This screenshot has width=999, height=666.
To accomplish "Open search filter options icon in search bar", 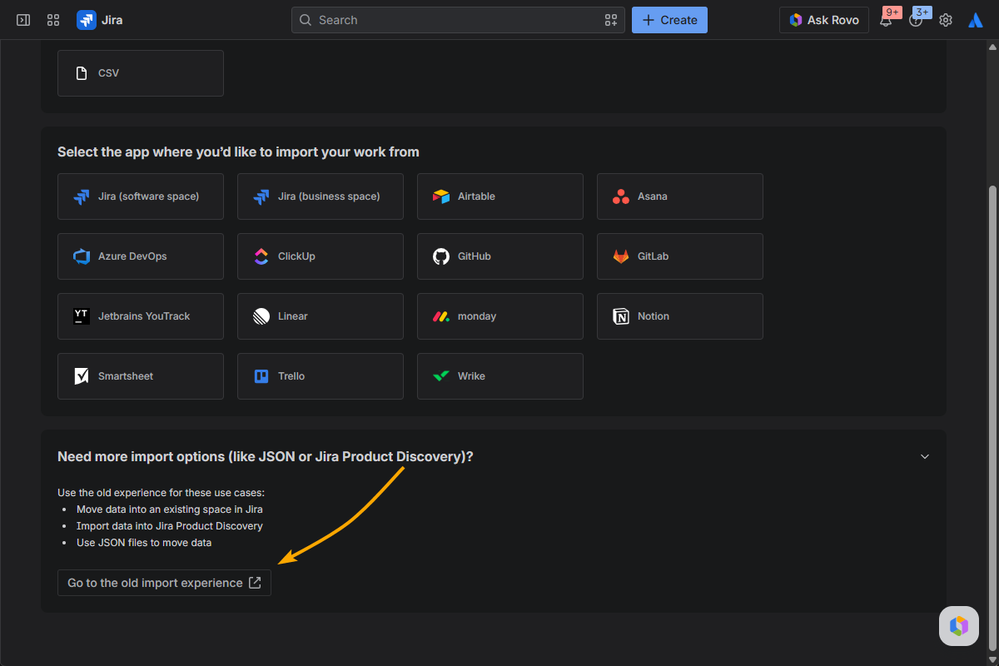I will click(x=610, y=20).
